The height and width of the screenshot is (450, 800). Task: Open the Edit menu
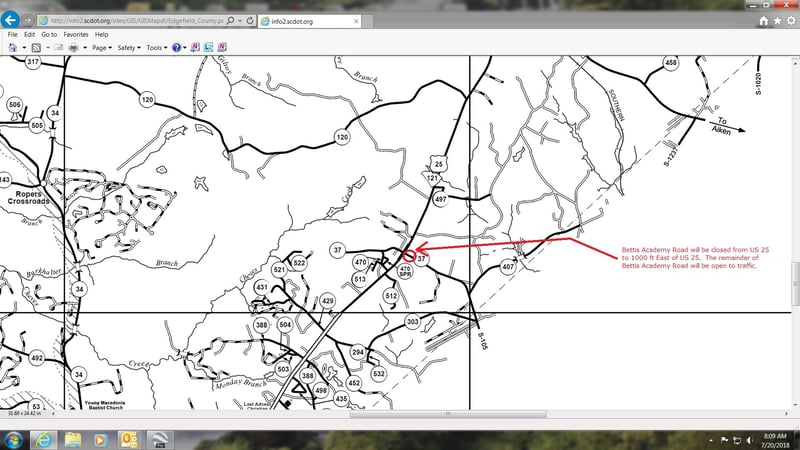pyautogui.click(x=30, y=34)
